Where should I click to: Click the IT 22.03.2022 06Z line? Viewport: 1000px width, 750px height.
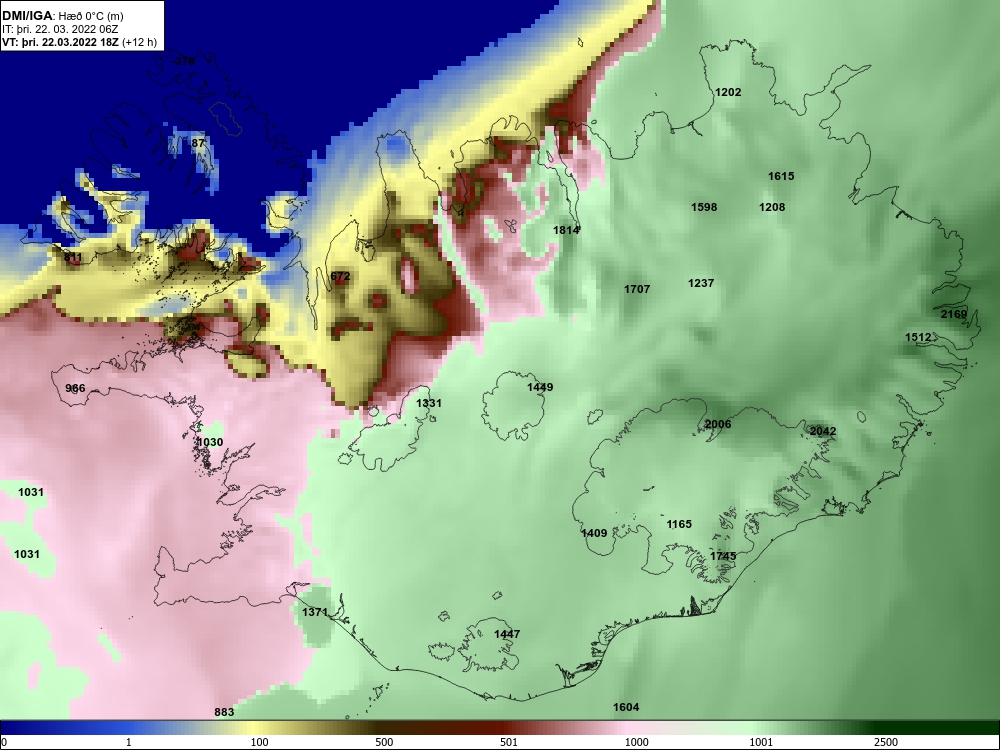tap(60, 29)
